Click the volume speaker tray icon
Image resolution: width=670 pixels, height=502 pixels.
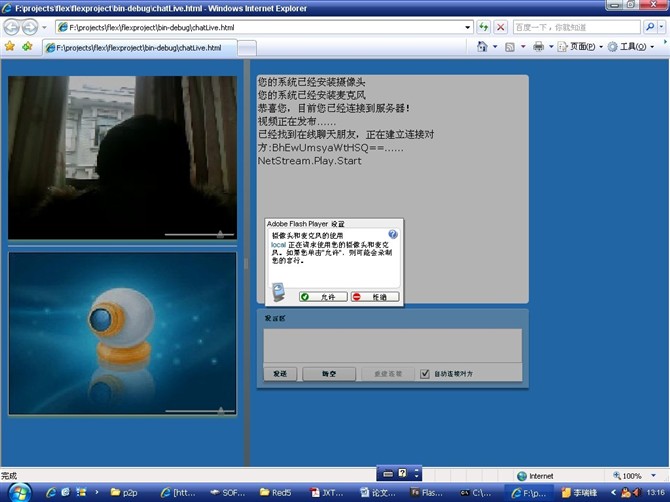[638, 493]
